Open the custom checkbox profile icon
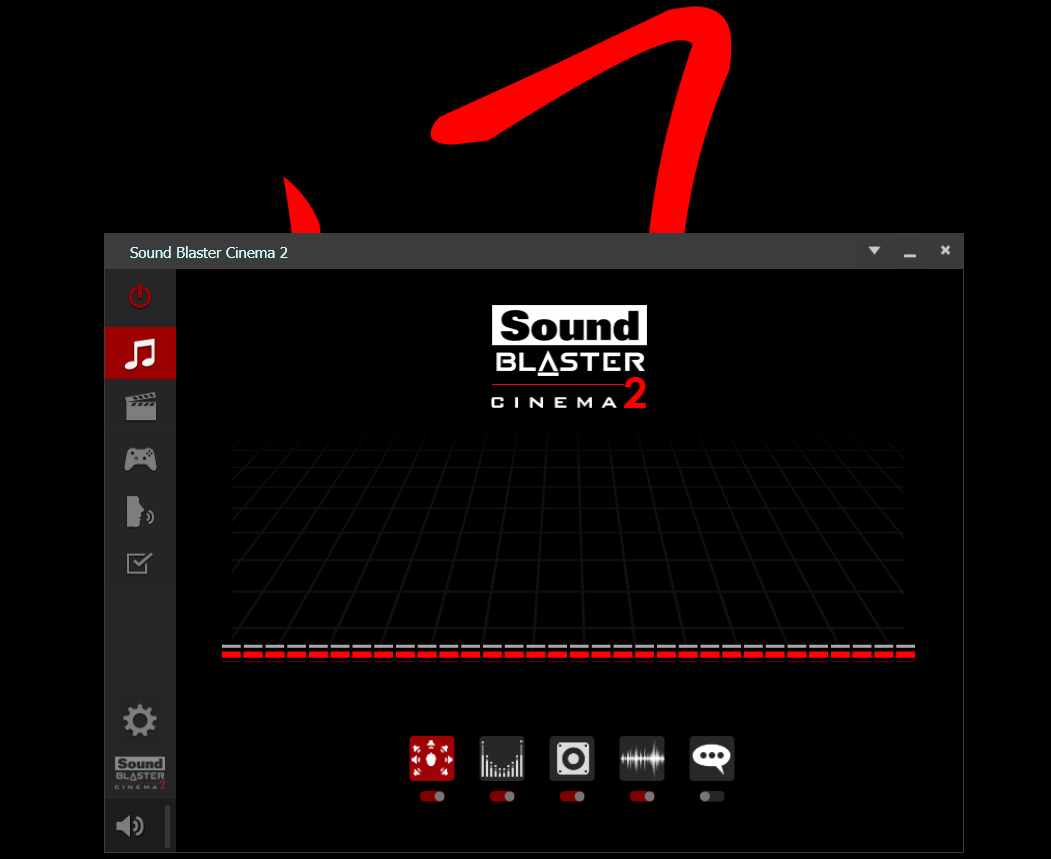Screen dimensions: 1051x859 click(x=139, y=563)
